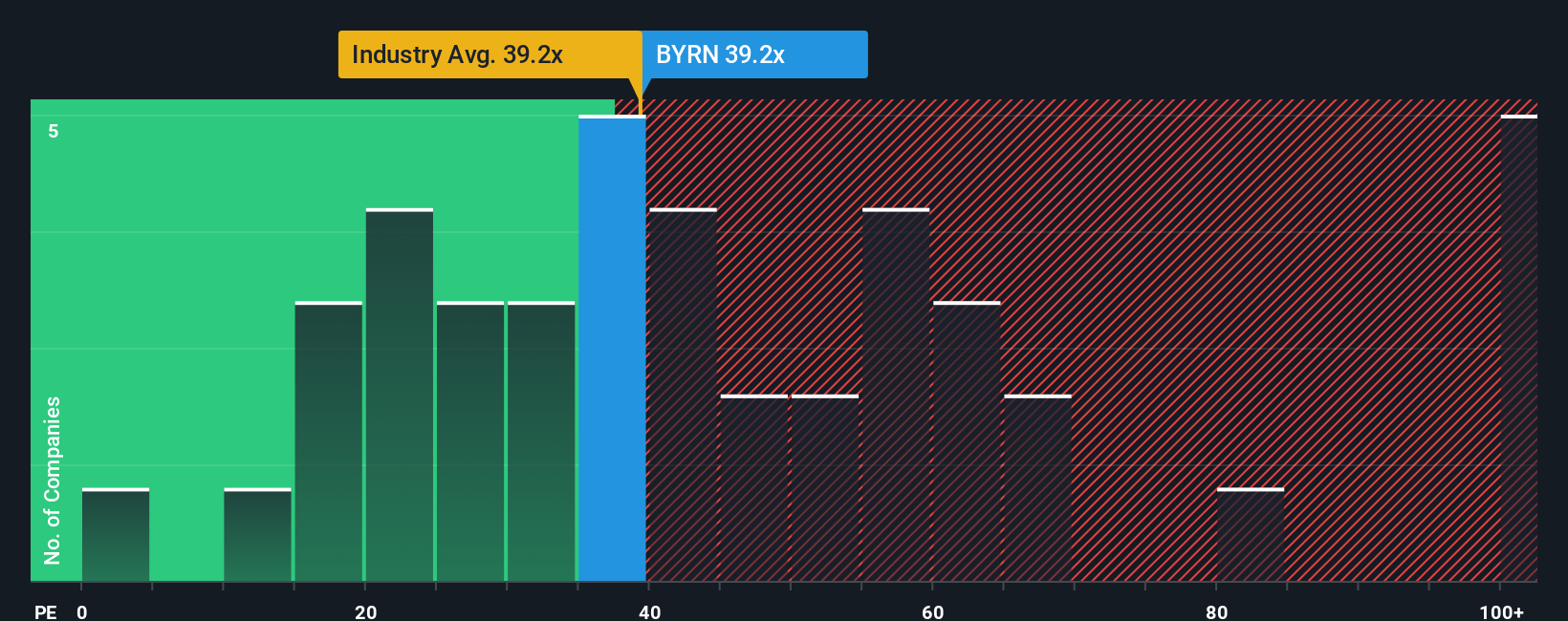Select the hatched bar at PE 40-45

(x=683, y=396)
